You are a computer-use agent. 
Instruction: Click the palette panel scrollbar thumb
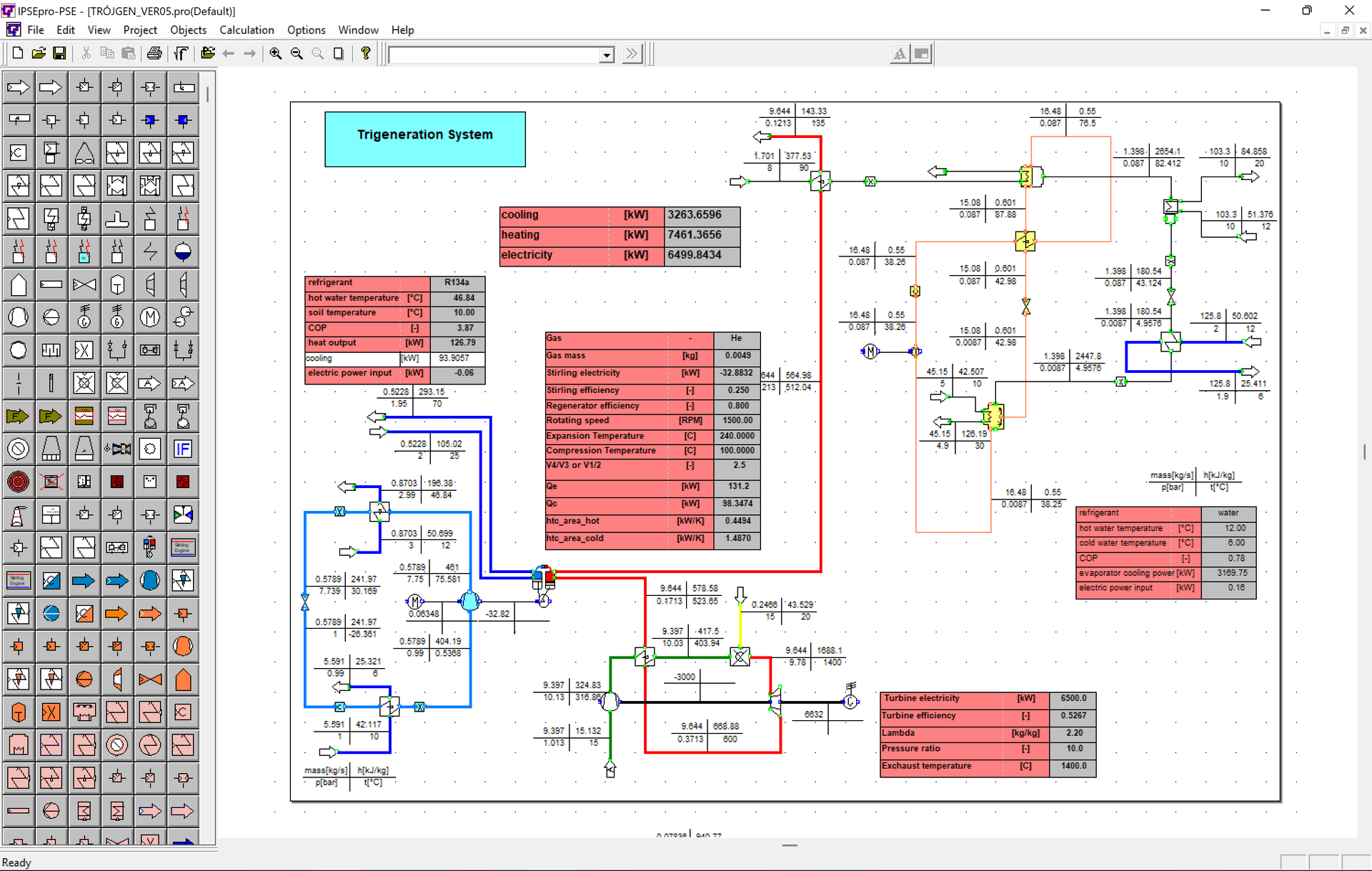(207, 94)
